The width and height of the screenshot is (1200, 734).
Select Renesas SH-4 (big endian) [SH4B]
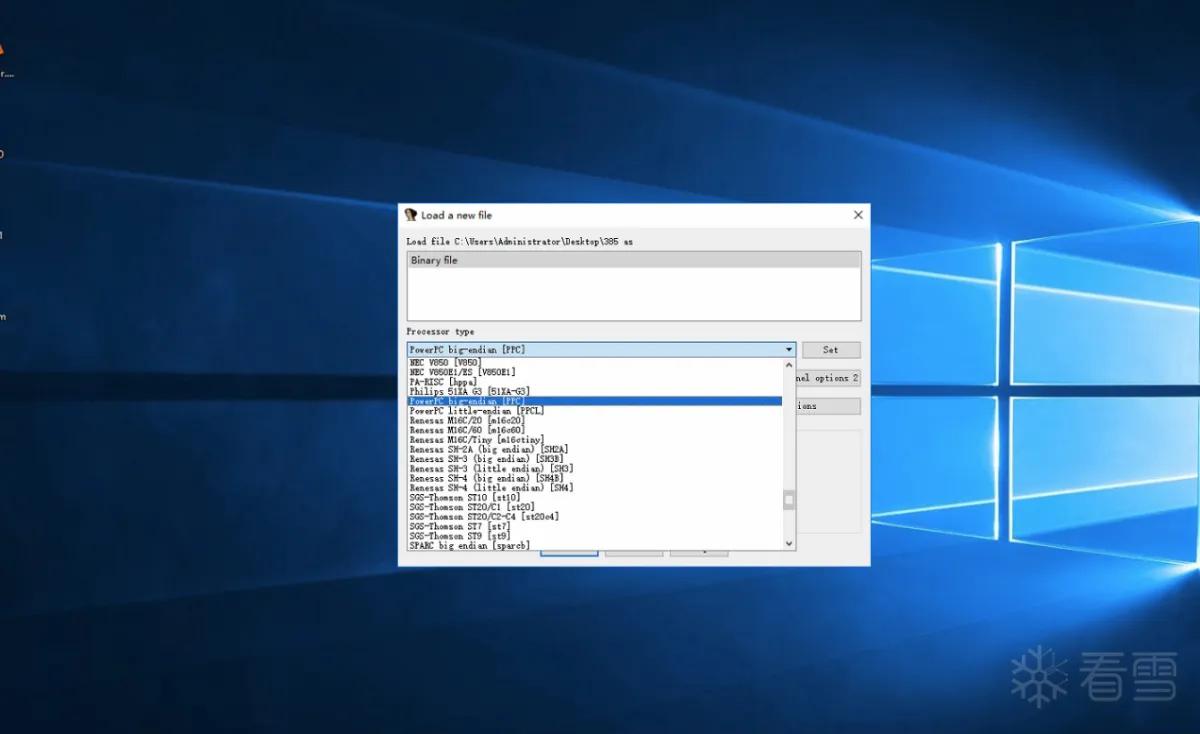595,479
